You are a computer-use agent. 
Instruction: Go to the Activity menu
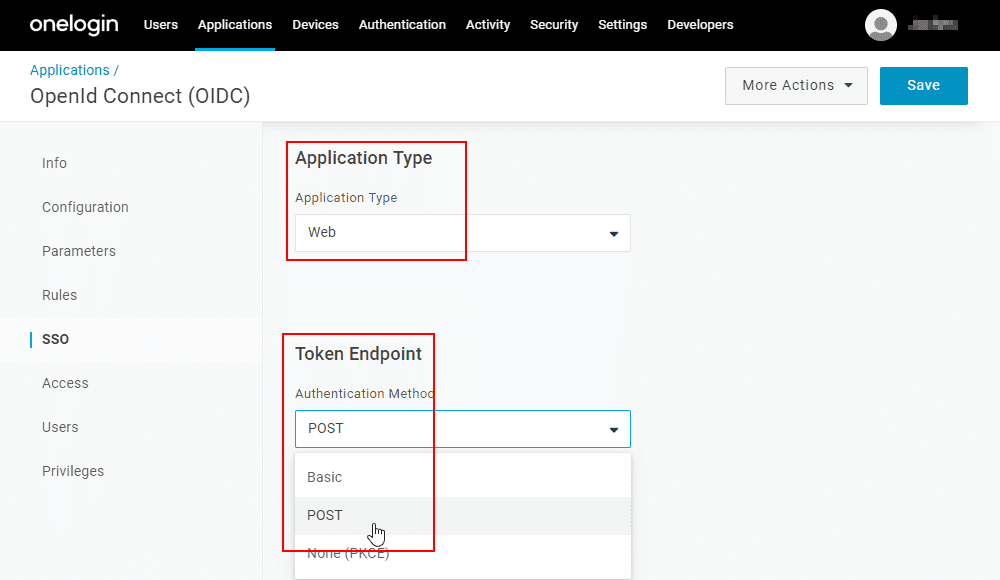click(x=488, y=25)
